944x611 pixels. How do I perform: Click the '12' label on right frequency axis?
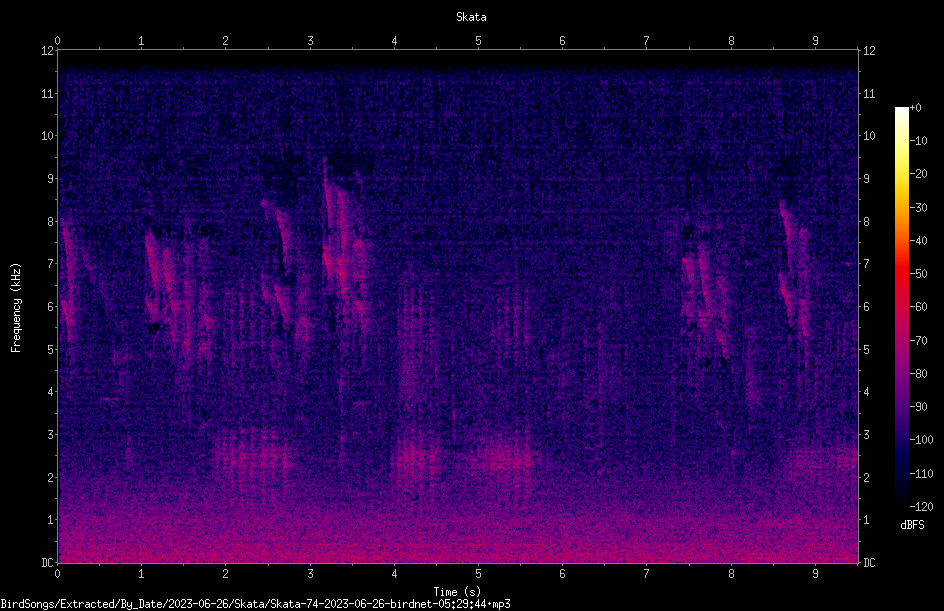click(869, 51)
